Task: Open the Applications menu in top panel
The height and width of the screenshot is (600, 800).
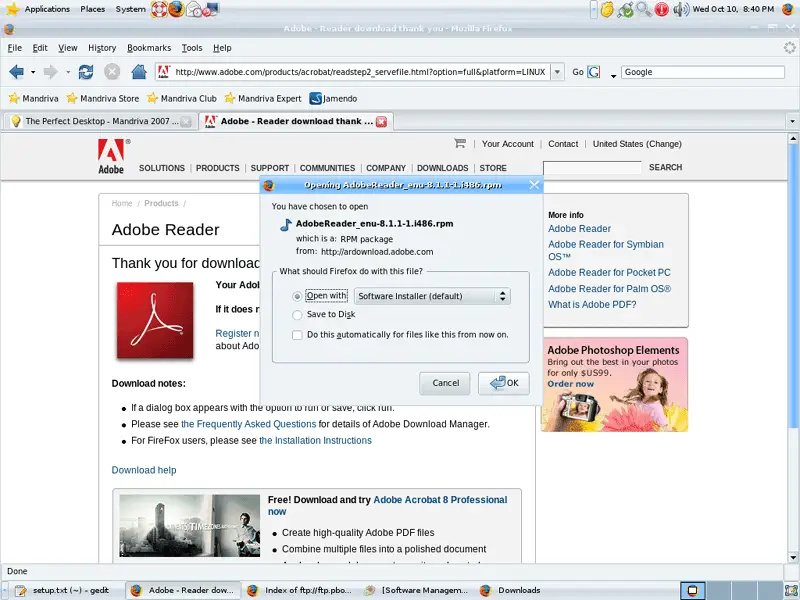Action: (47, 9)
